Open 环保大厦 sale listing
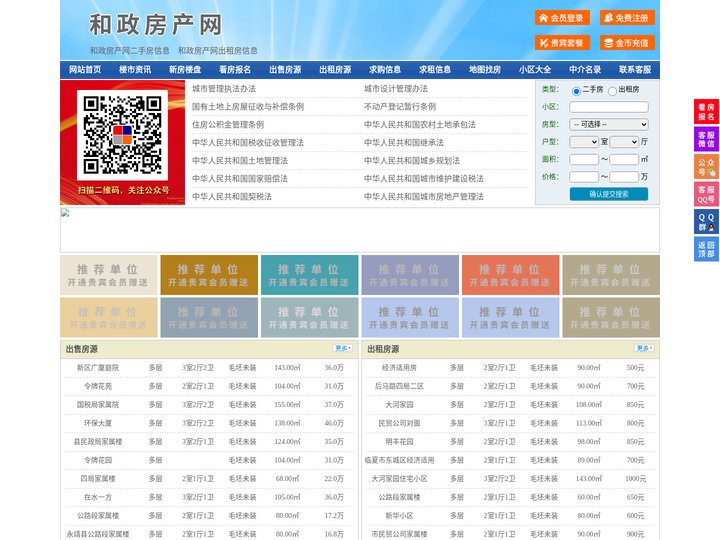Image resolution: width=720 pixels, height=540 pixels. click(98, 423)
